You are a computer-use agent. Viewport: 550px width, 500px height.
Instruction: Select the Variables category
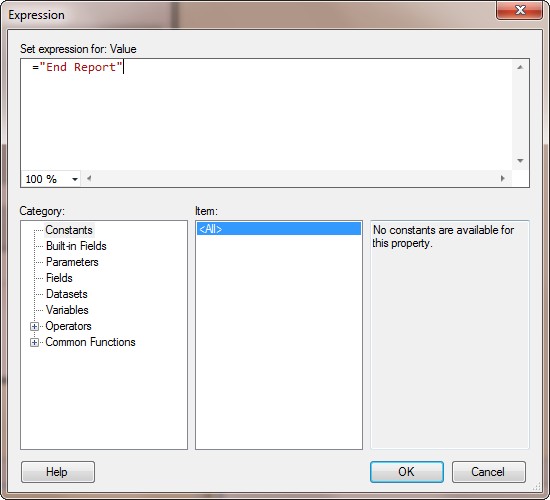(67, 310)
